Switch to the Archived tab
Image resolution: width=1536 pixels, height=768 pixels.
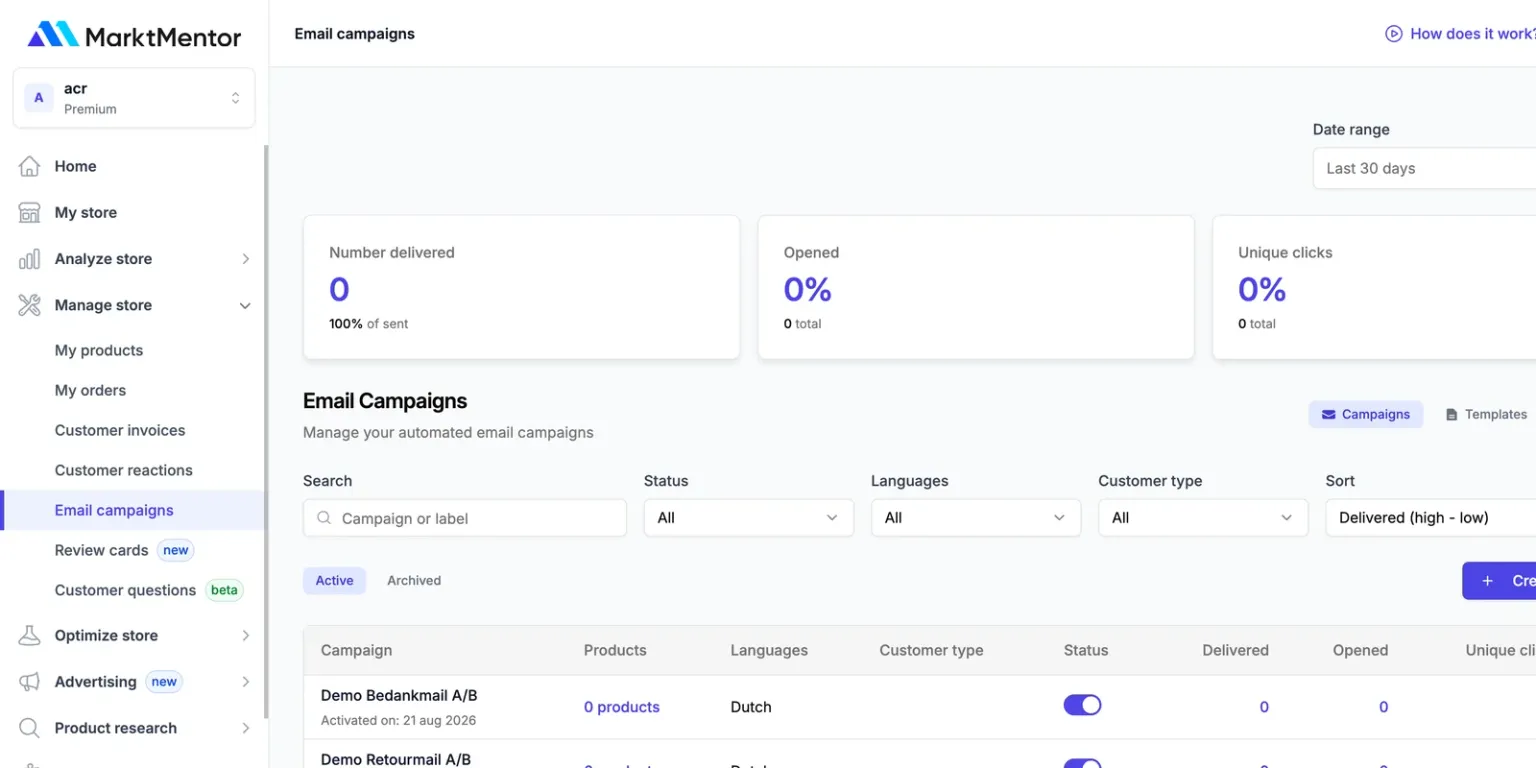coord(414,581)
